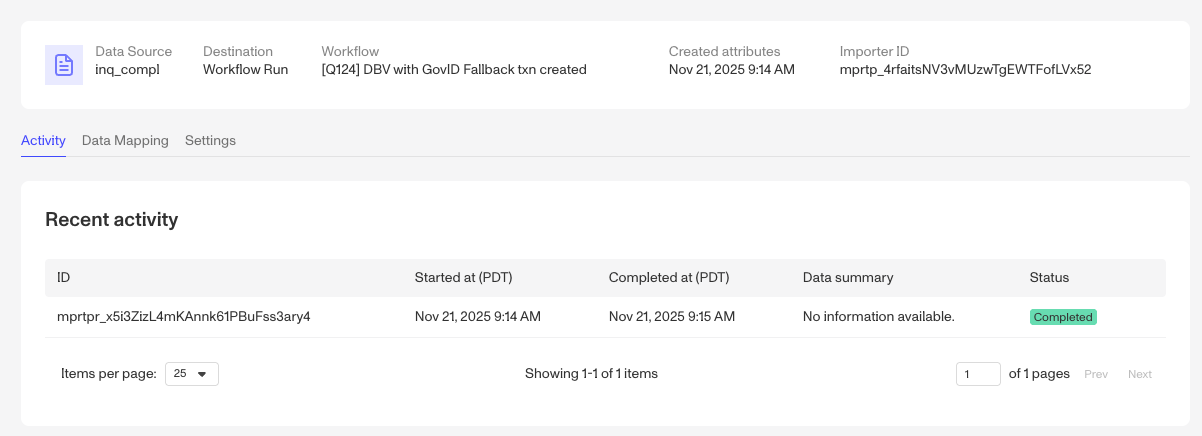Click the inq_compl data source value

pos(127,70)
